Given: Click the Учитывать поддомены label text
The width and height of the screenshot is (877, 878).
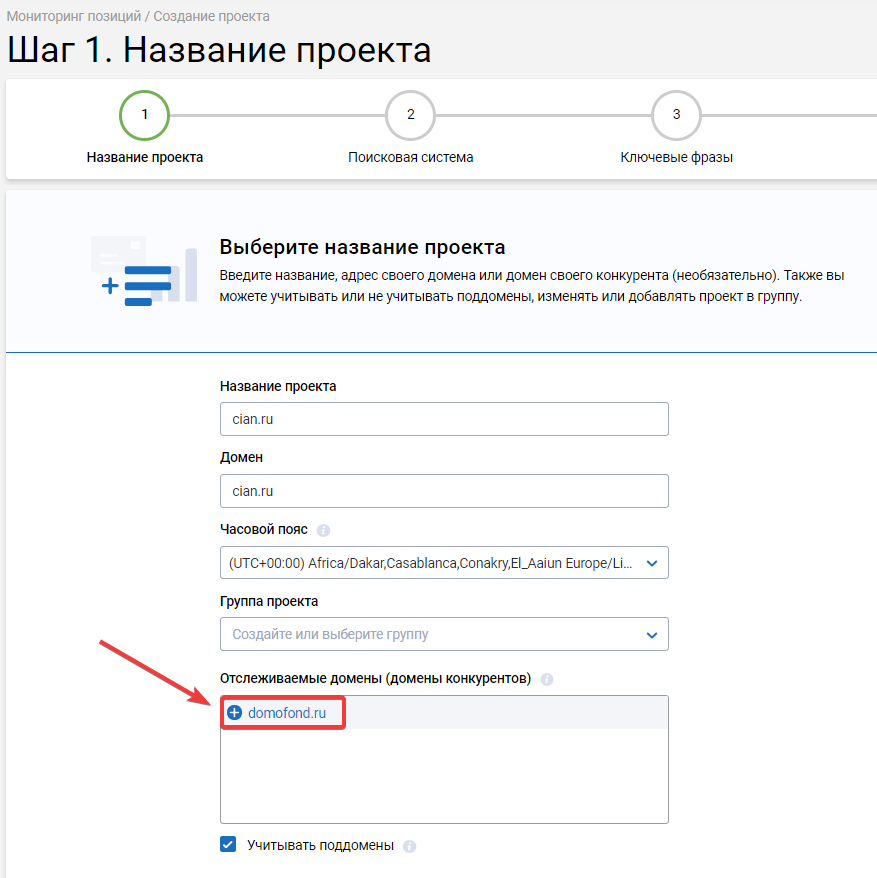Looking at the screenshot, I should (x=320, y=845).
